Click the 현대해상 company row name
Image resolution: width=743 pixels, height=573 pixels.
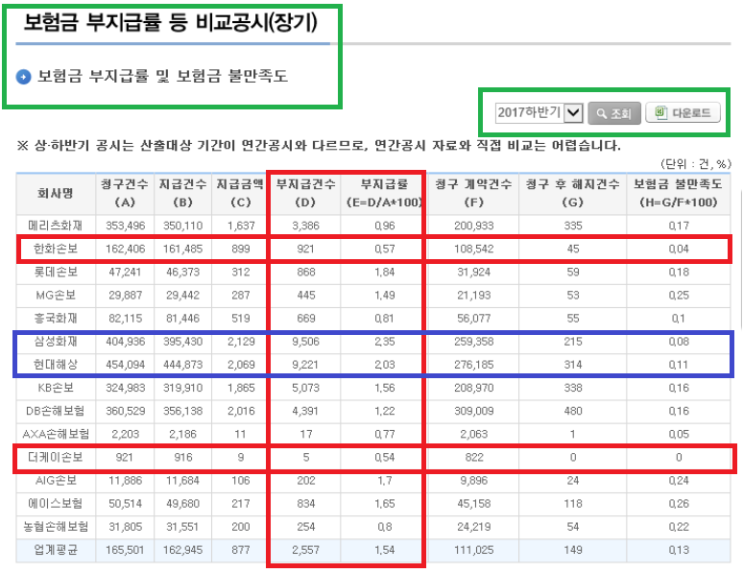(55, 364)
